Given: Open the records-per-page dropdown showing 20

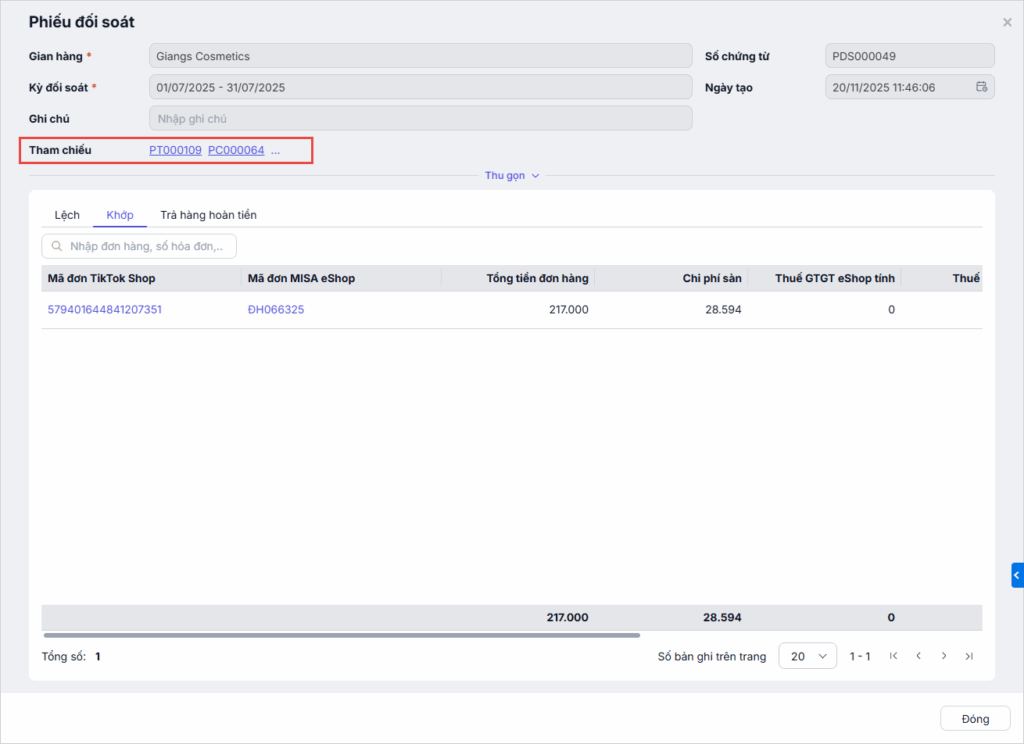Looking at the screenshot, I should 807,656.
